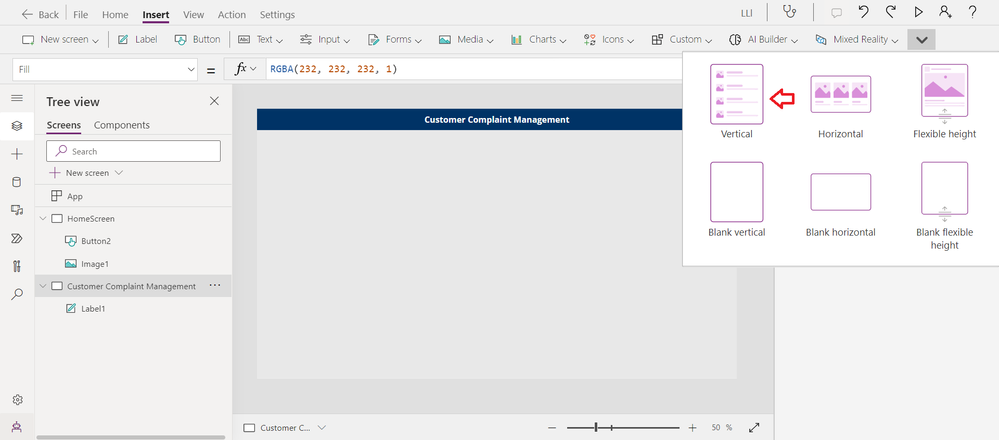Insert a Flexible height gallery
999x440 pixels.
point(944,101)
